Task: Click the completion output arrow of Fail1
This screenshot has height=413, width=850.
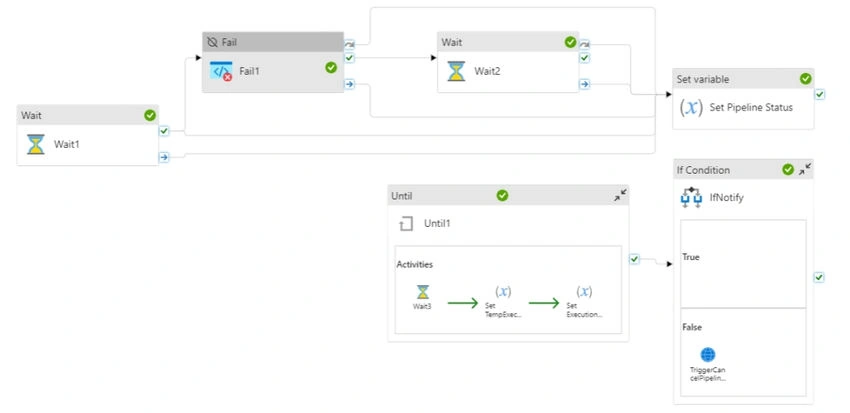Action: click(349, 84)
